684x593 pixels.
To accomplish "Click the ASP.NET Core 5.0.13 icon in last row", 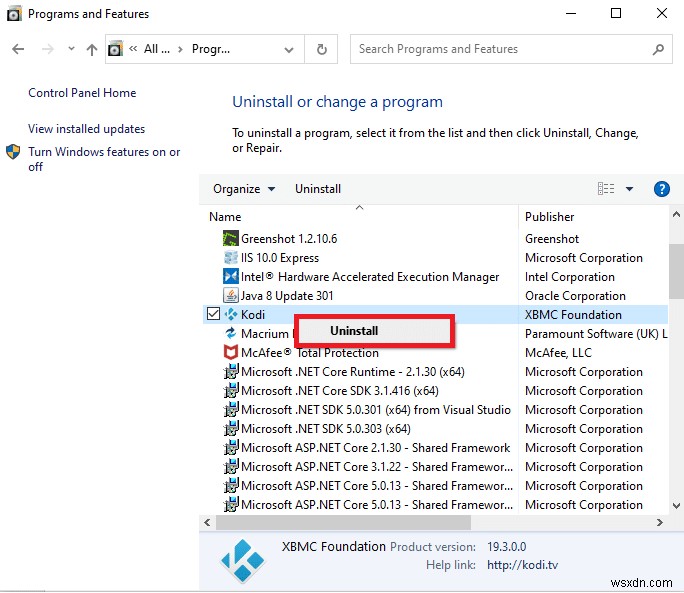I will [x=230, y=504].
